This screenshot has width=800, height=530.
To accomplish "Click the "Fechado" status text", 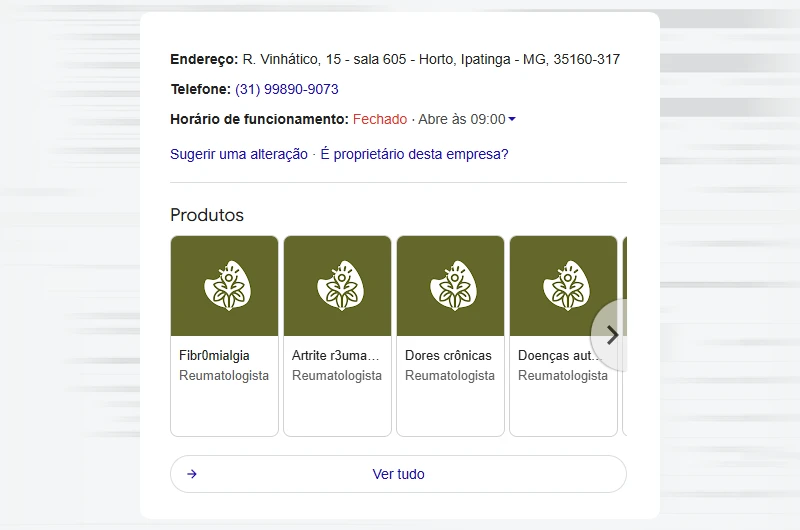I will pos(380,119).
